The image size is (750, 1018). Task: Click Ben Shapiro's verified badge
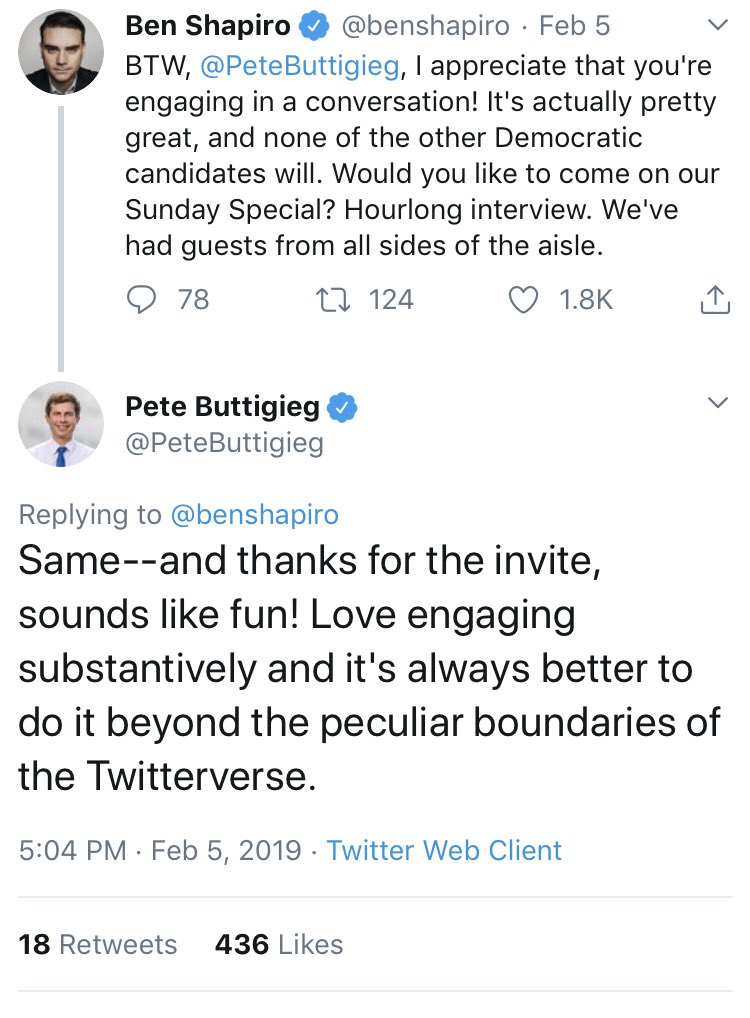click(314, 27)
